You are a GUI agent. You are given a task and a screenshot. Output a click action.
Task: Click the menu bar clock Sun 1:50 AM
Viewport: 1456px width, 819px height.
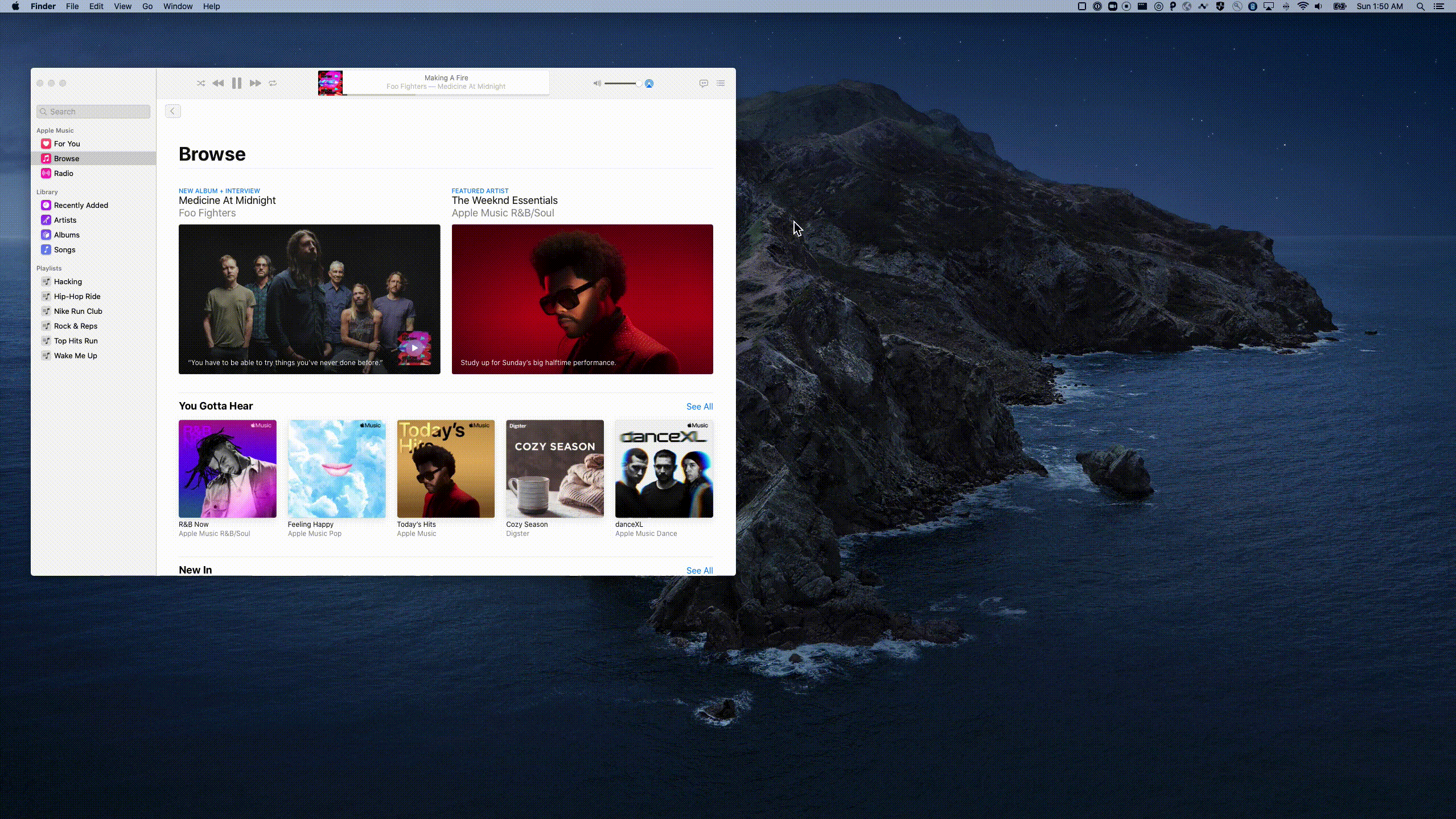pos(1380,6)
